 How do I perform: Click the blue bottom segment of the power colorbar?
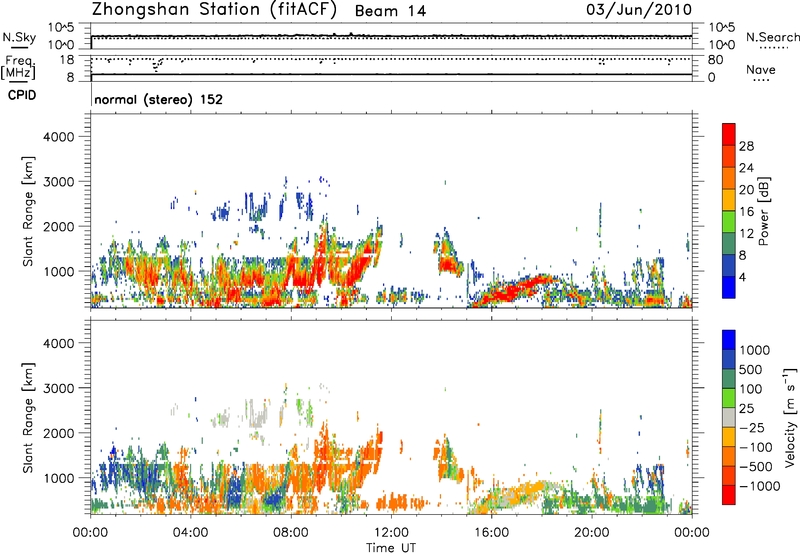tap(729, 287)
